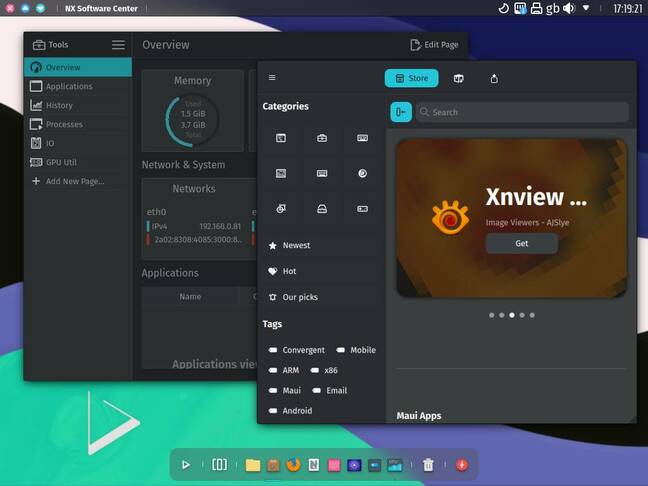Open the workspace overview bracket icon in dock
Screen dimensions: 648x486
pos(219,465)
